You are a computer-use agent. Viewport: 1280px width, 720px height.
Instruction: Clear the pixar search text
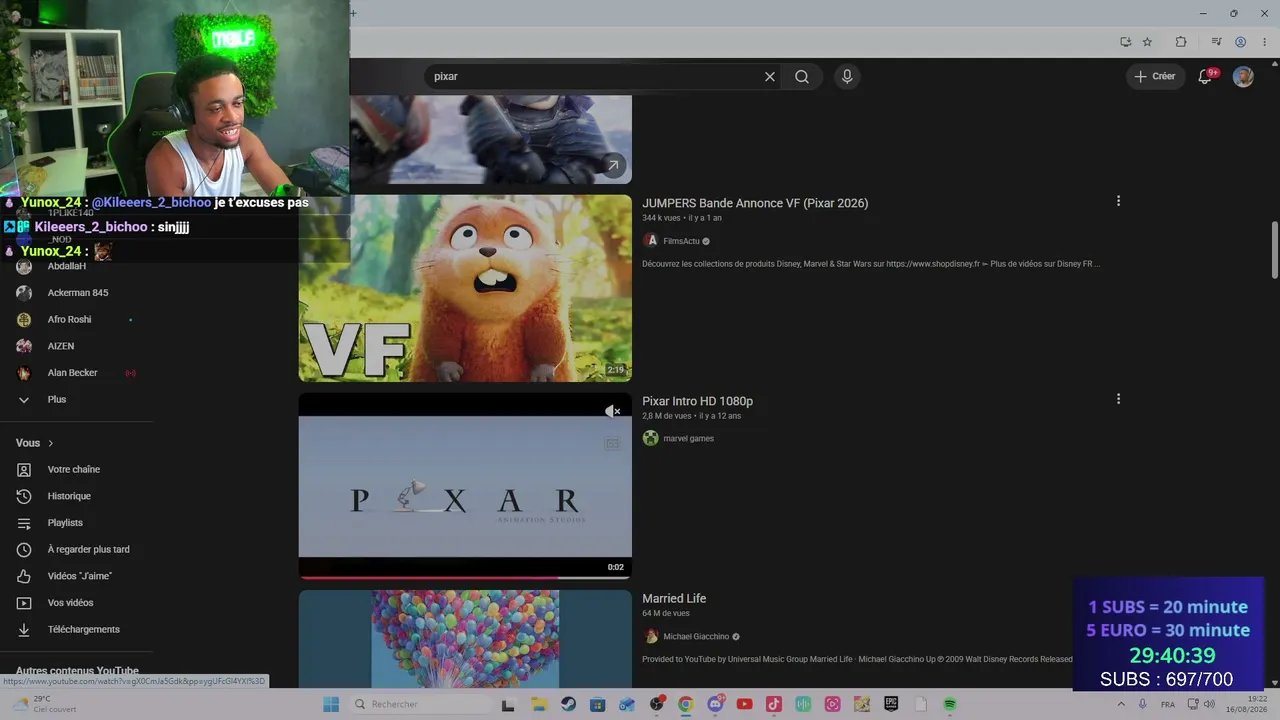[770, 77]
